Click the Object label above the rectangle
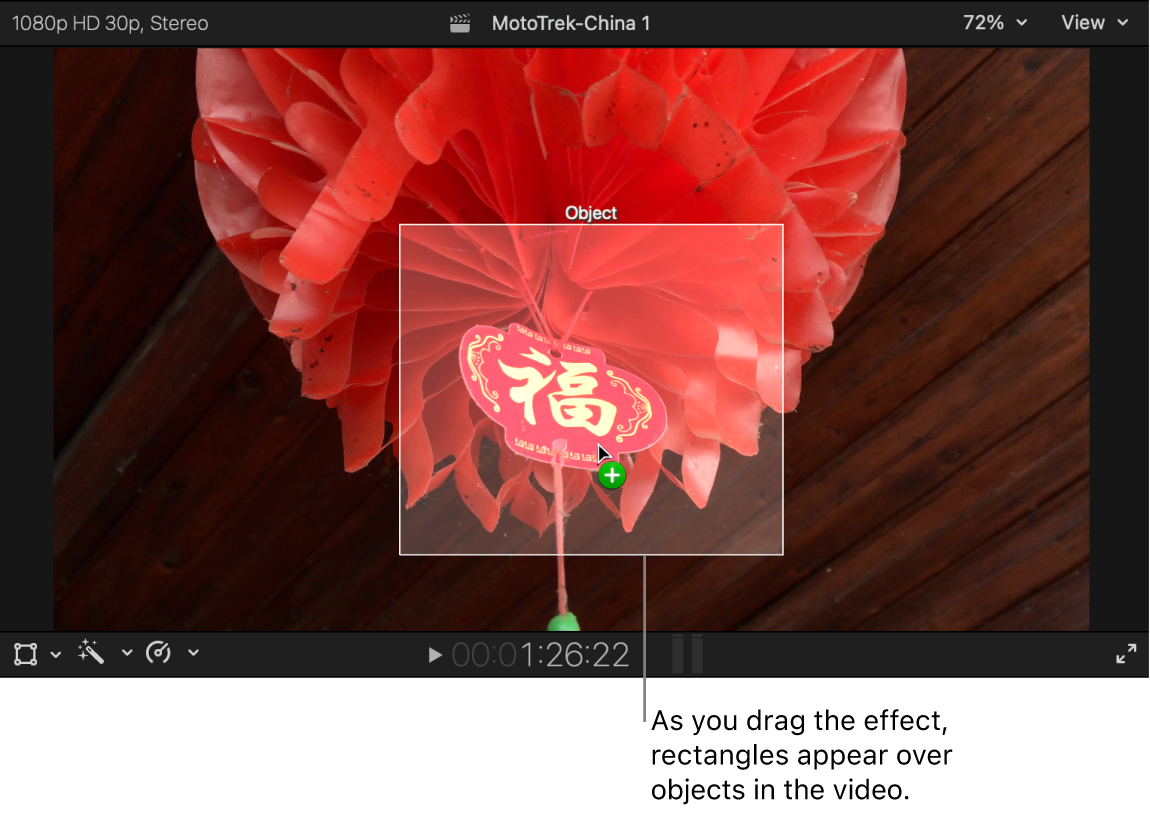 [x=591, y=213]
